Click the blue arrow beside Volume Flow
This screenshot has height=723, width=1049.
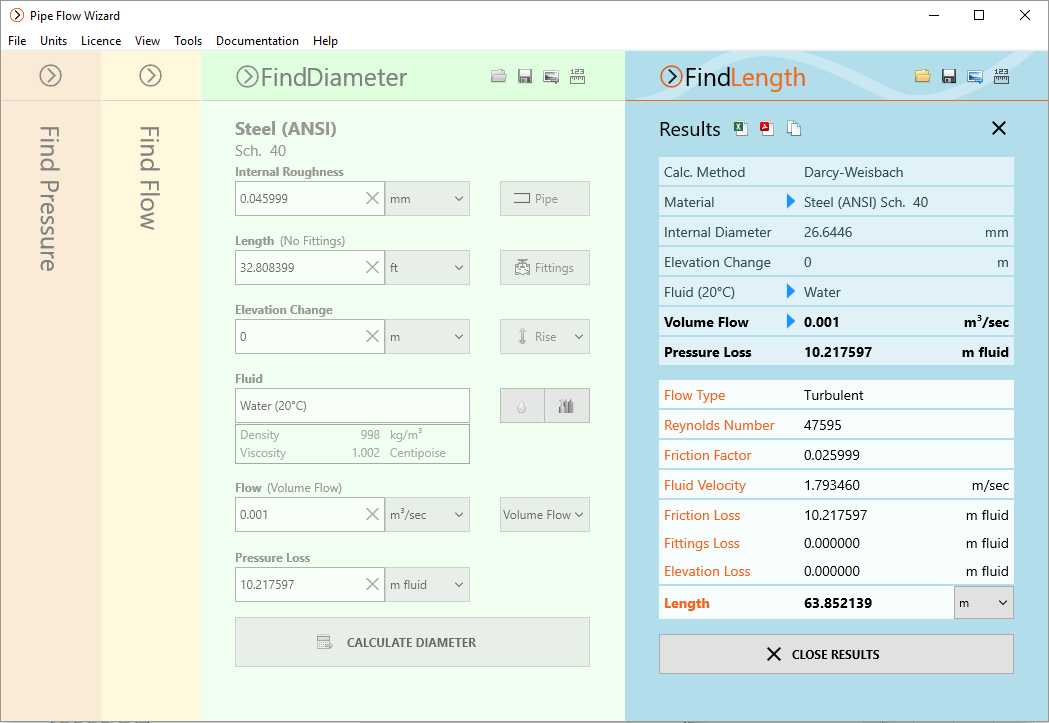click(790, 322)
